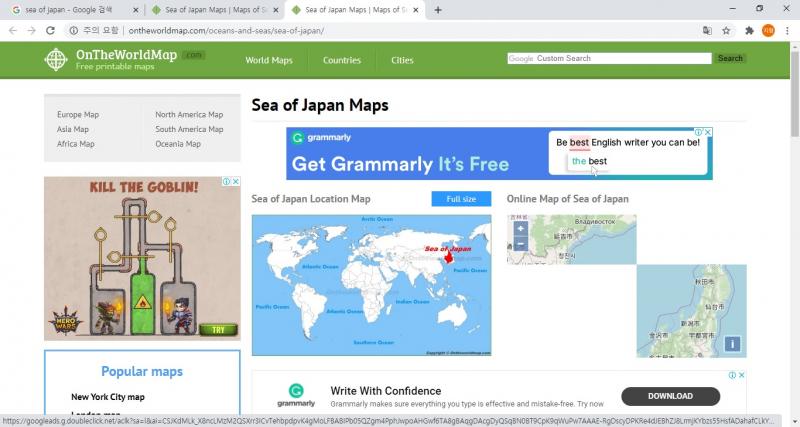
Task: Click the Full size button
Action: 461,199
